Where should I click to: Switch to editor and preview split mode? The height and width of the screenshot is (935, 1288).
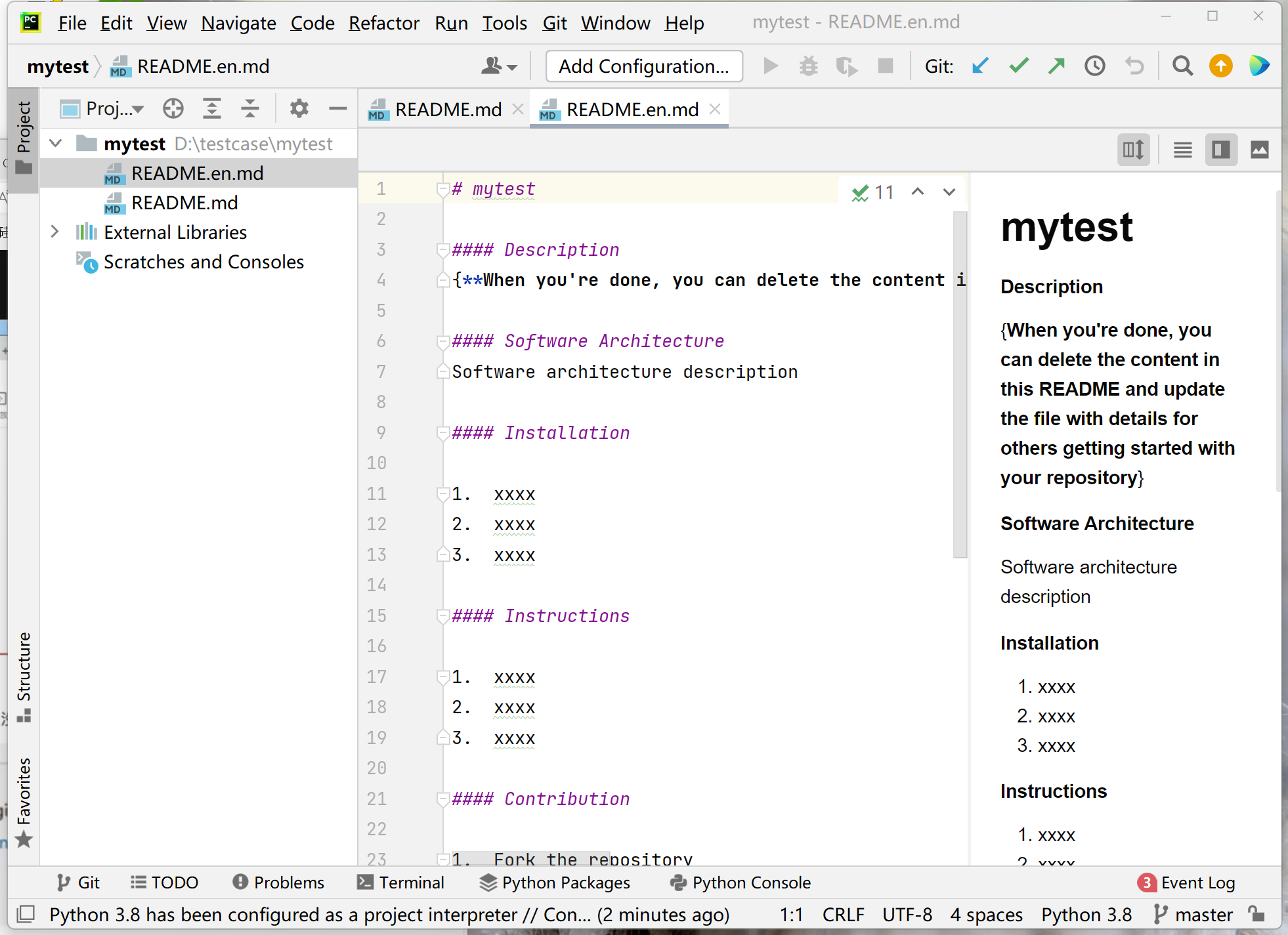point(1221,150)
